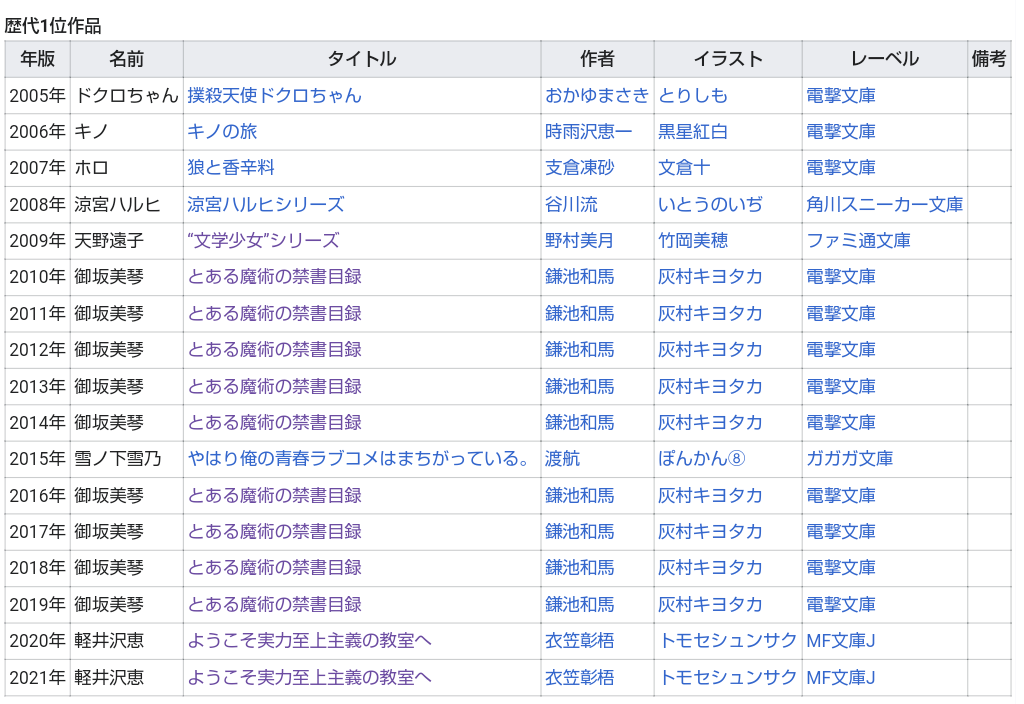Click illustrator いとうのいぢ
Viewport: 1024px width, 704px height.
click(x=710, y=205)
